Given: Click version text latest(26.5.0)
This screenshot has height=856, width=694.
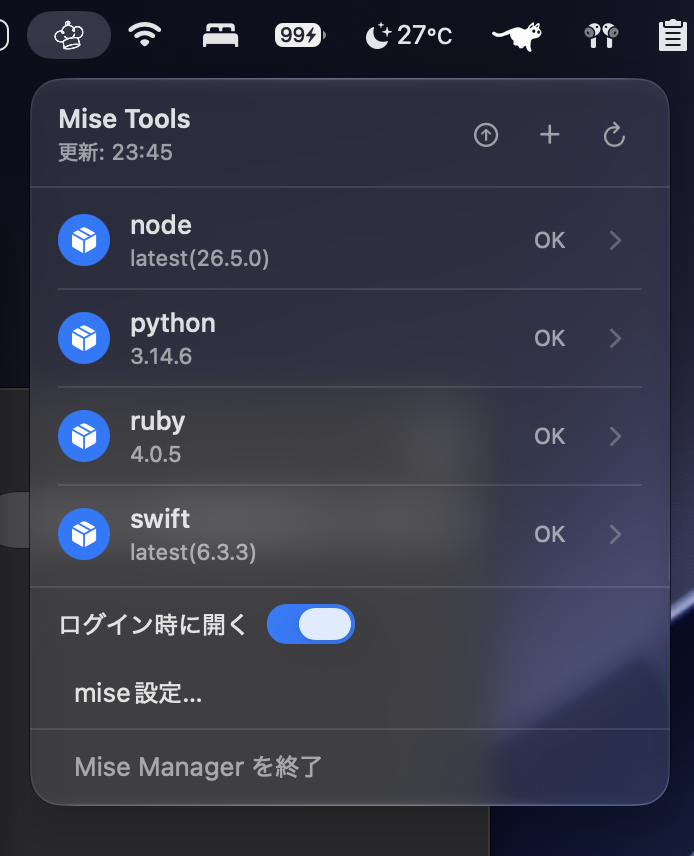Looking at the screenshot, I should point(200,258).
